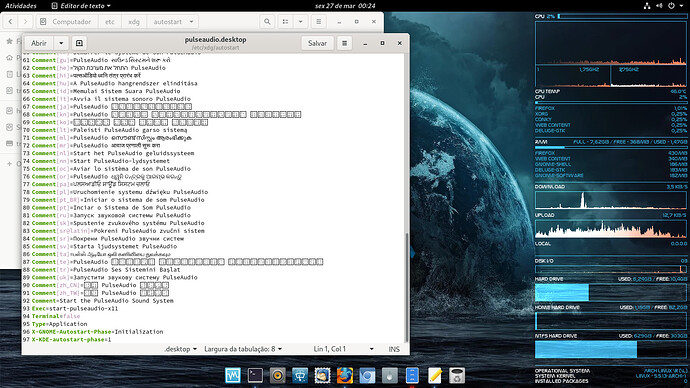Click the search icon in Files window
690x388 pixels.
click(267, 22)
